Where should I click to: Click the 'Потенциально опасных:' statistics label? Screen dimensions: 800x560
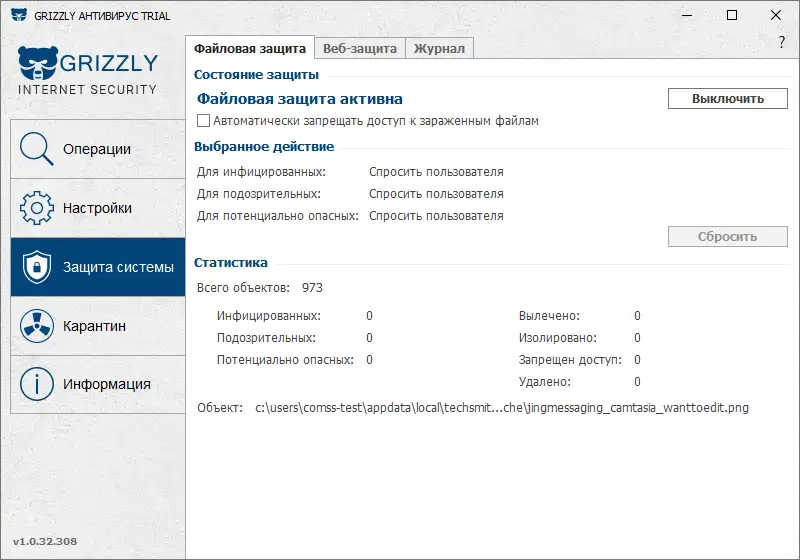[285, 360]
